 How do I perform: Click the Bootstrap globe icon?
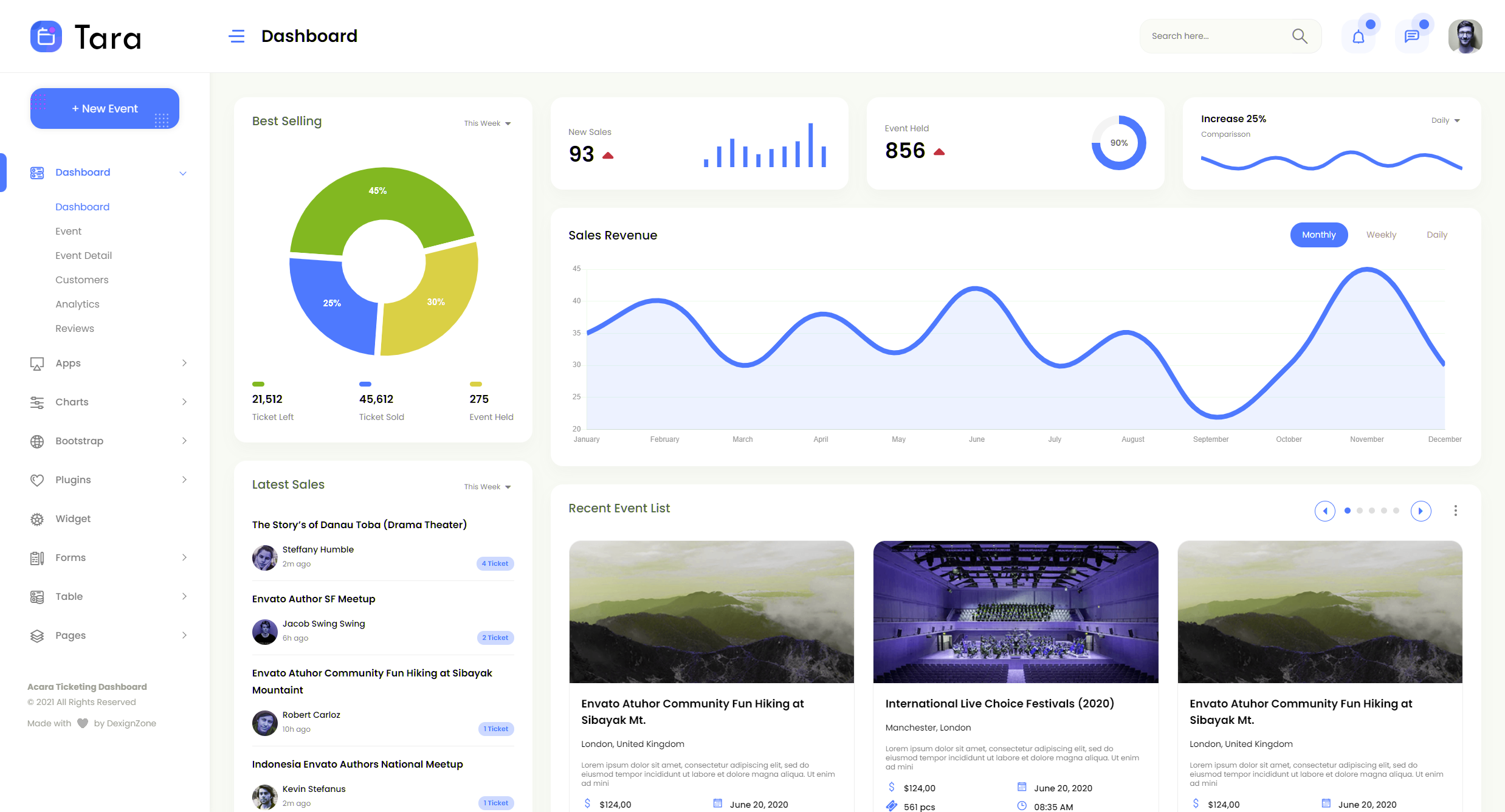click(37, 441)
